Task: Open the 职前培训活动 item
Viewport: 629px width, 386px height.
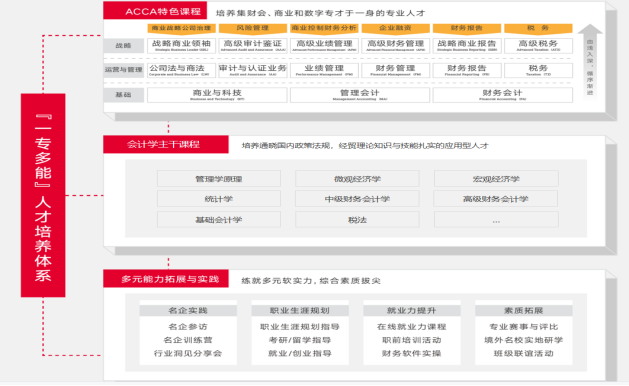Action: click(x=412, y=340)
